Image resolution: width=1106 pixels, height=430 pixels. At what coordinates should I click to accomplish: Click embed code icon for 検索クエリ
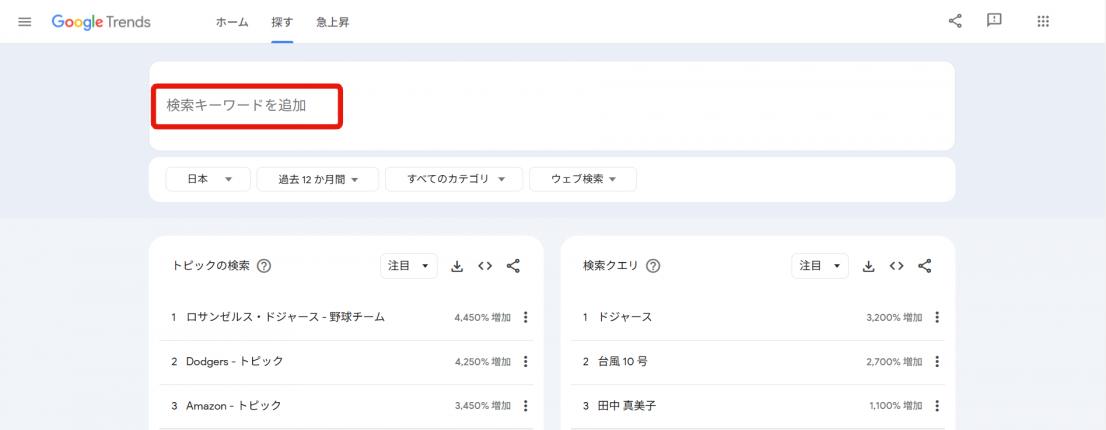click(897, 266)
